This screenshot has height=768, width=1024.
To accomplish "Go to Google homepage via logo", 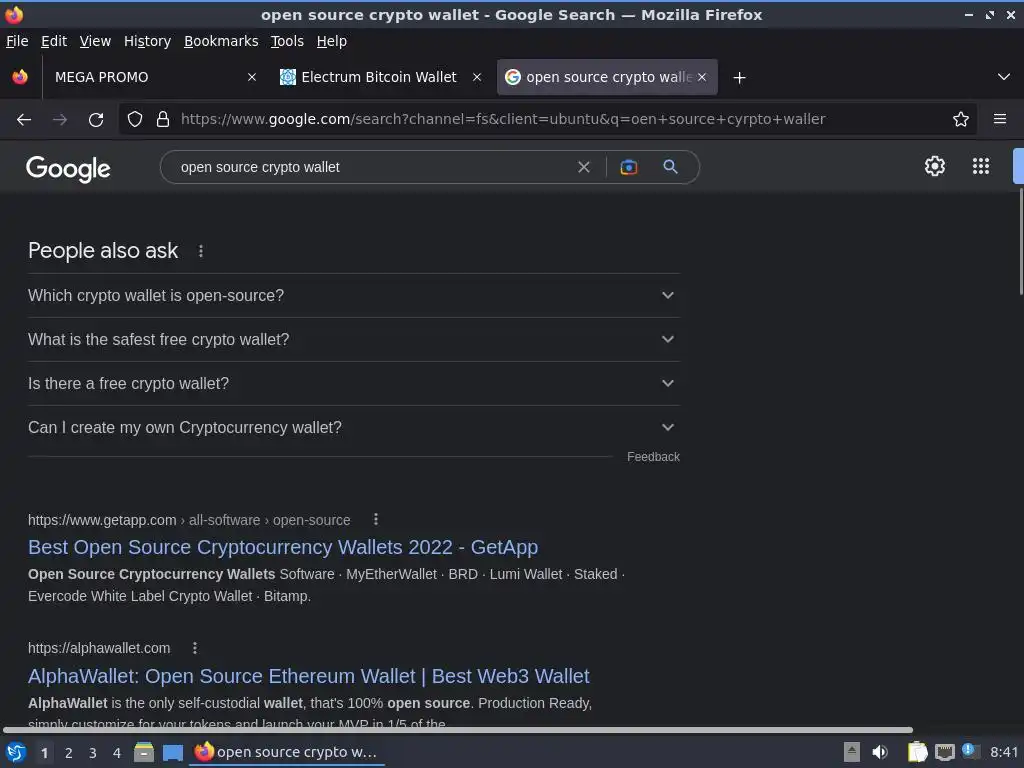I will [68, 168].
